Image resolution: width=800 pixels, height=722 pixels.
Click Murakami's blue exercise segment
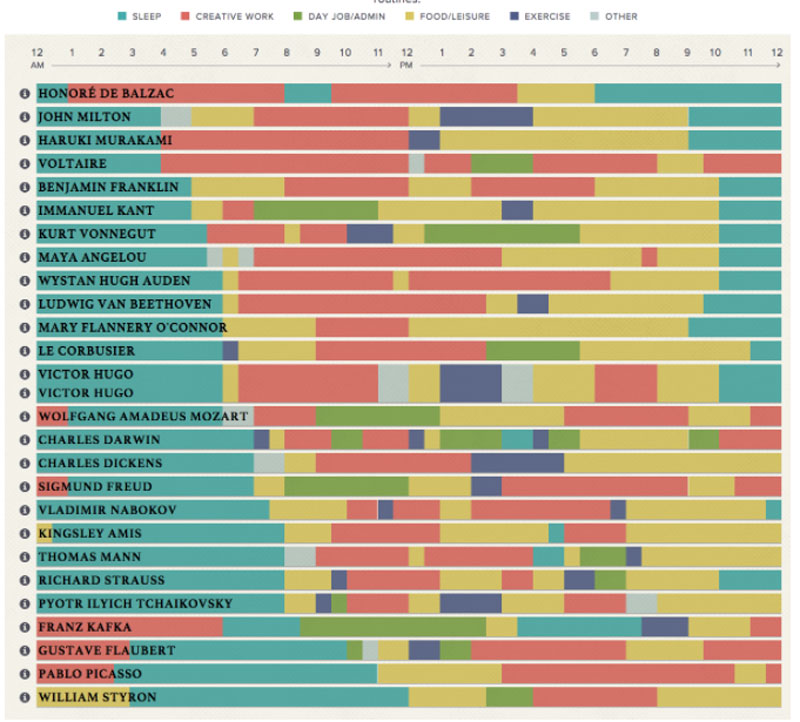[424, 140]
